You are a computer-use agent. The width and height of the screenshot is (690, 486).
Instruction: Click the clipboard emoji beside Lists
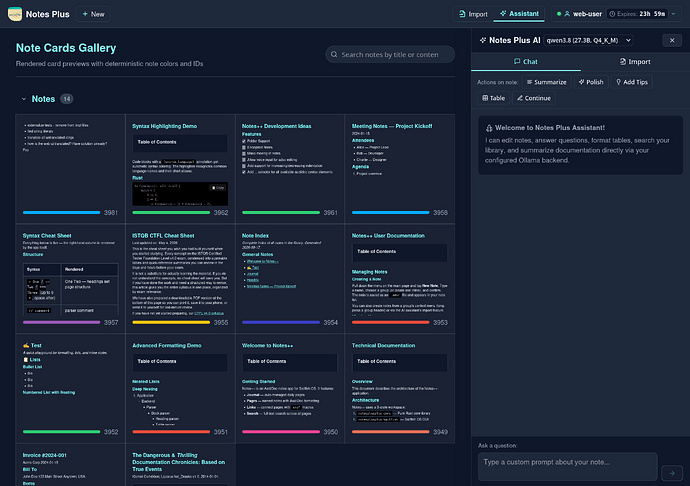26,360
